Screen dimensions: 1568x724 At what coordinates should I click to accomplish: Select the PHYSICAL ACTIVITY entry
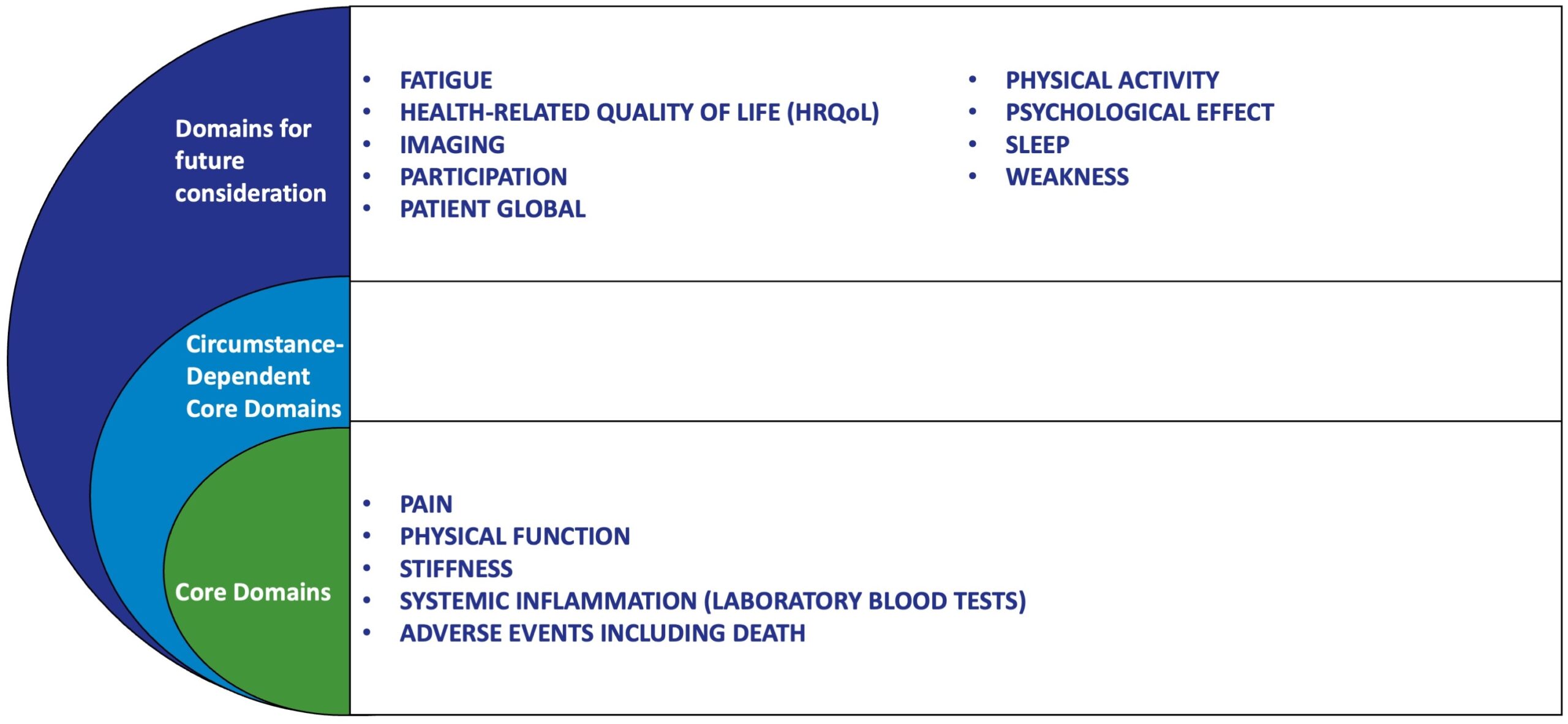[1112, 80]
